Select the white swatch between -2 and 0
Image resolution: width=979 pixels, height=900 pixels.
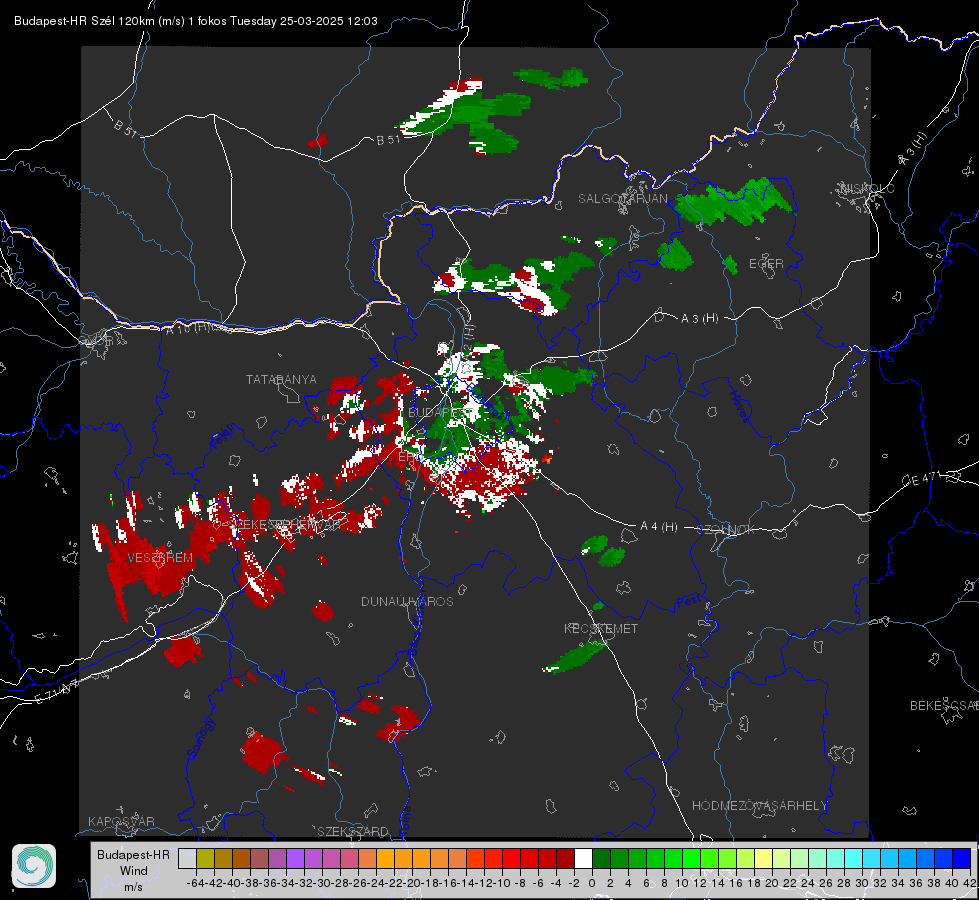coord(583,858)
